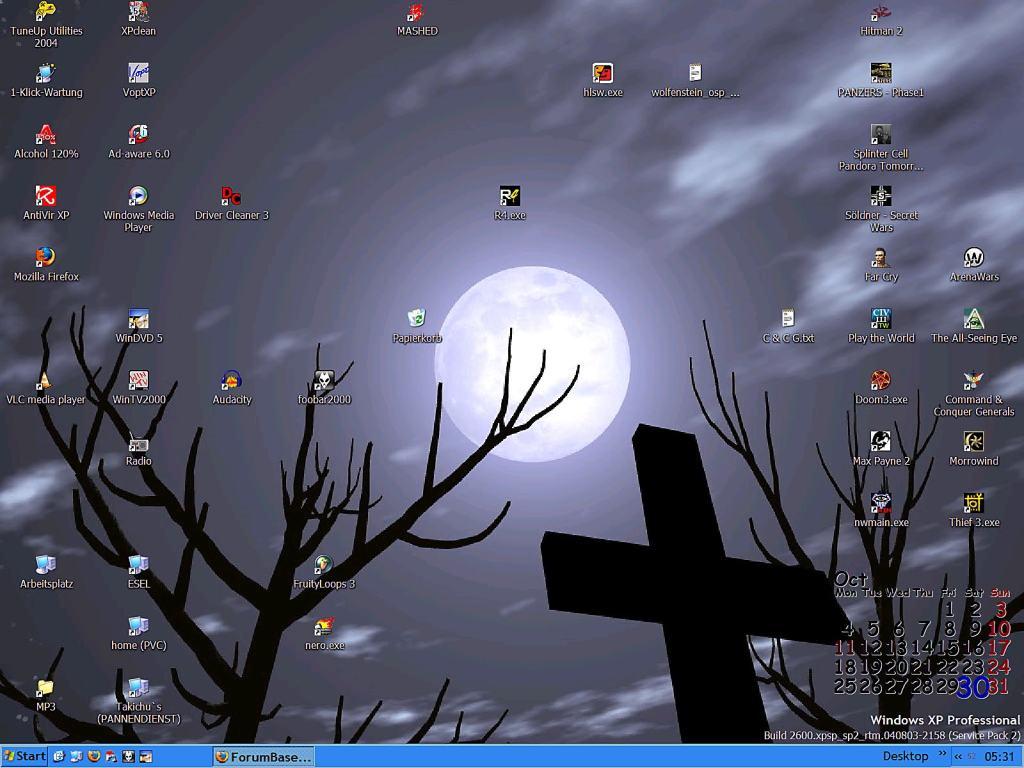Select Takichu`s (PANNENDIENST) network icon
The height and width of the screenshot is (768, 1024).
(138, 701)
